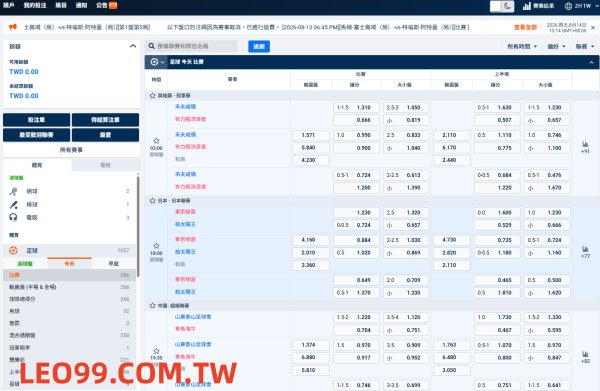Close the announcement banner with the X
Viewport: 600px width, 391px height.
click(593, 28)
